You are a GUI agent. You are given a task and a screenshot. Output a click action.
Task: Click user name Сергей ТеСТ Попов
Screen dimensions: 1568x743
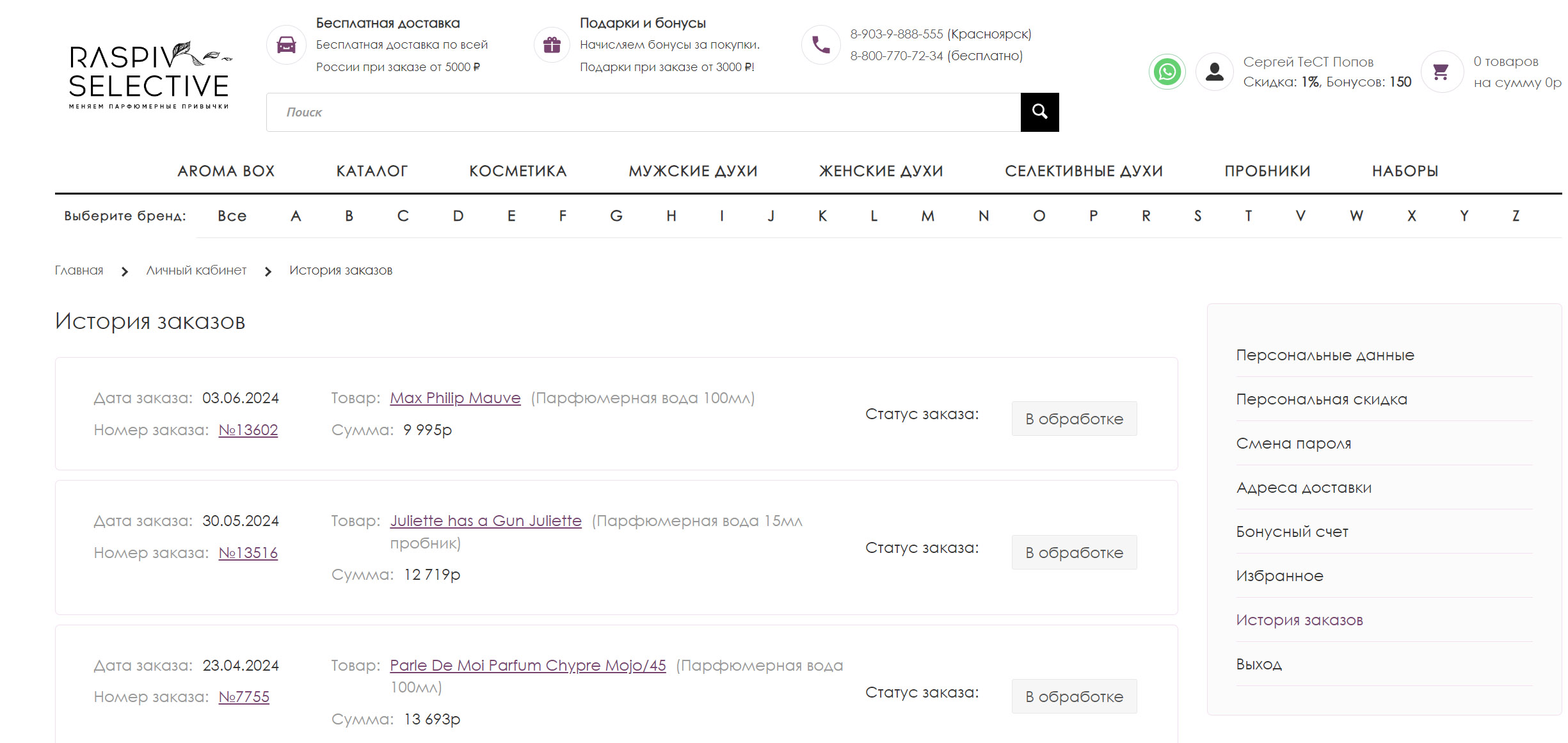coord(1308,62)
